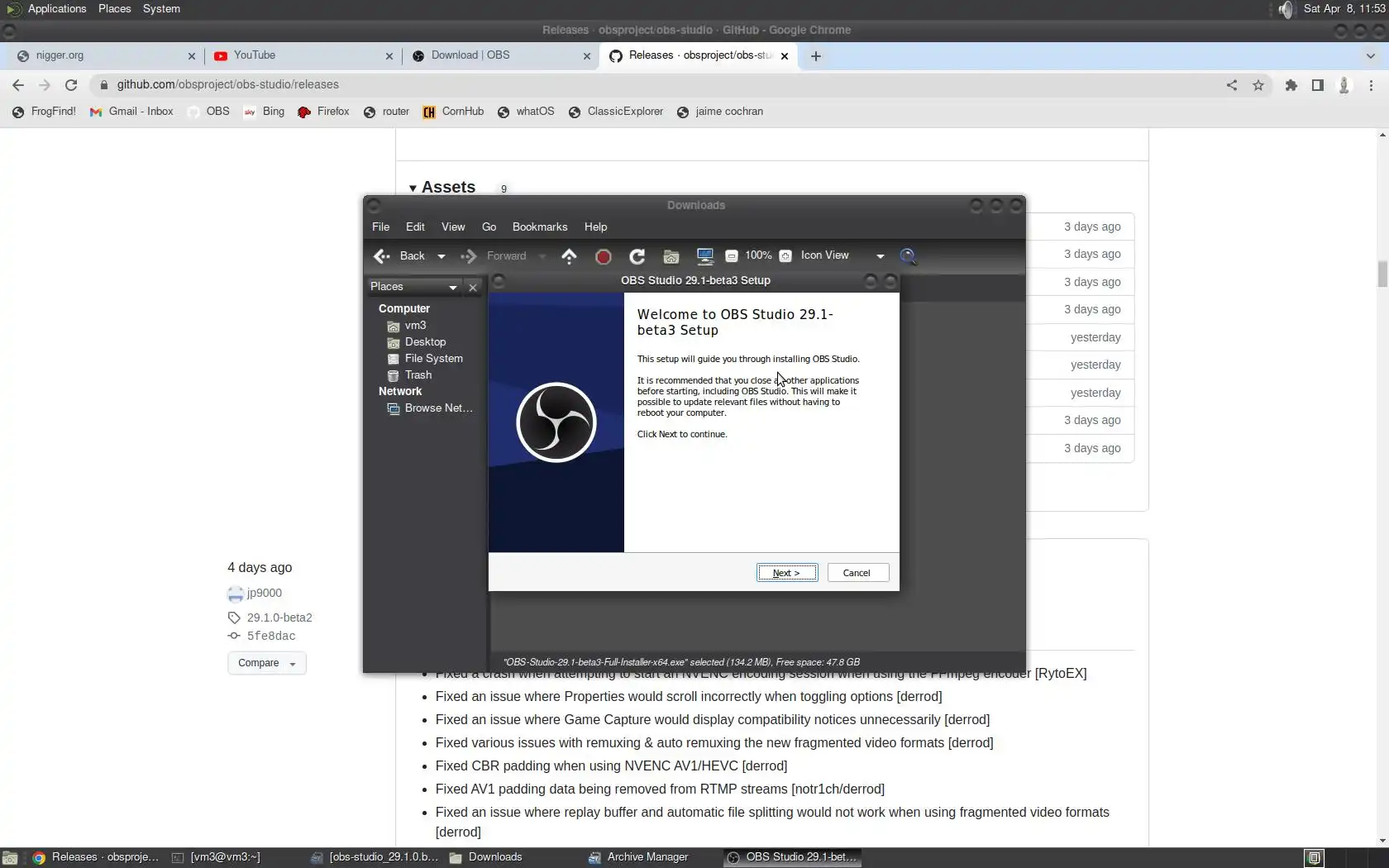The width and height of the screenshot is (1389, 868).
Task: Open the ClassicExplorer bookmark
Action: [616, 112]
